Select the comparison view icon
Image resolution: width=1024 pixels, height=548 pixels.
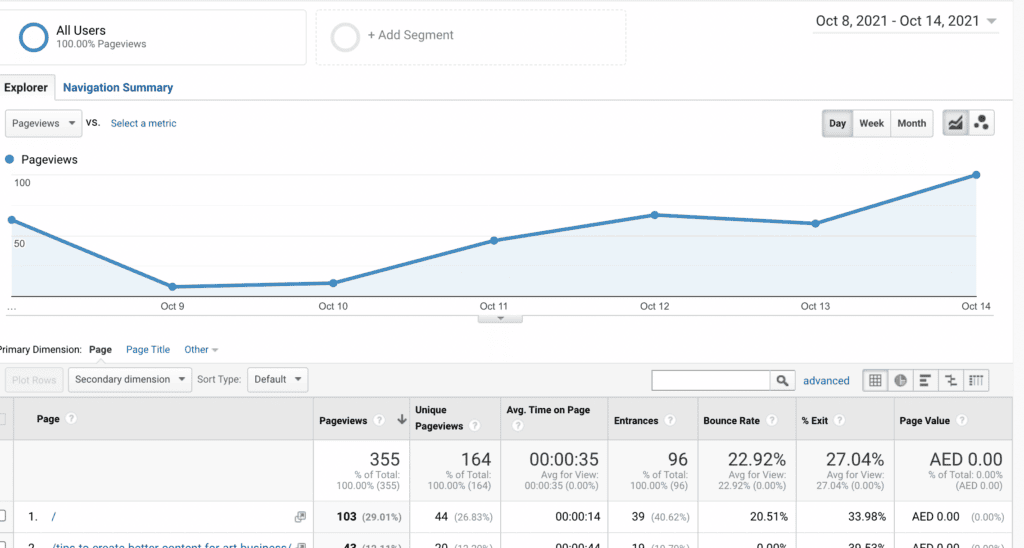pos(951,380)
